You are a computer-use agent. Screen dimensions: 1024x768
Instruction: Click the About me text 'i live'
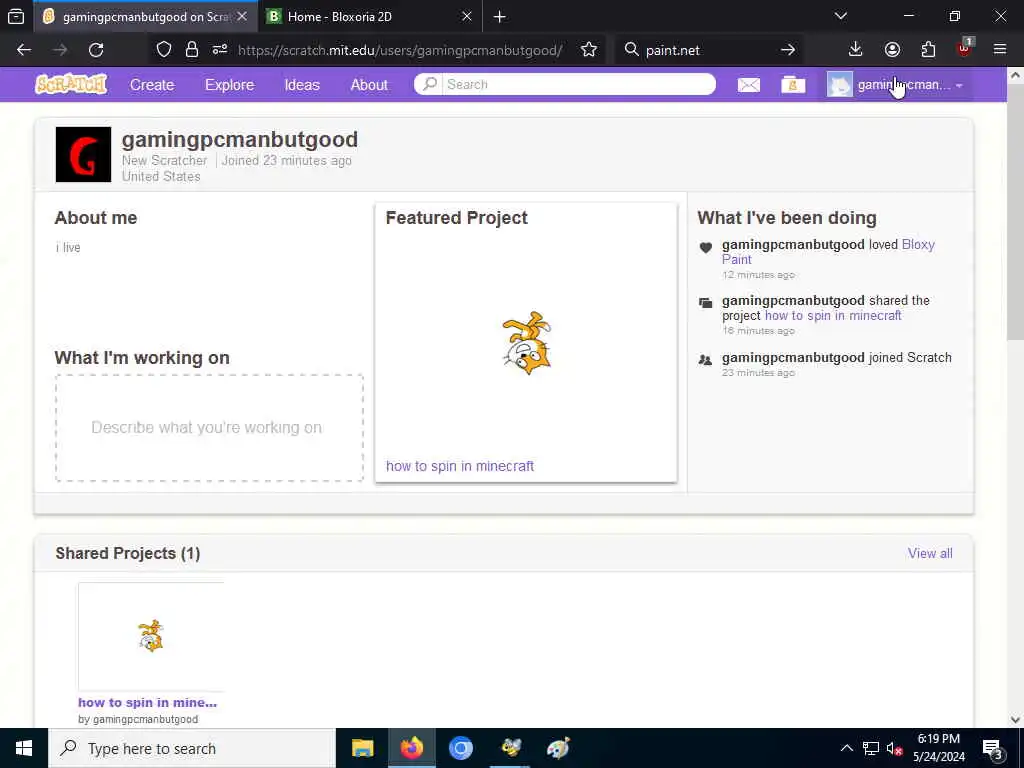(x=68, y=248)
